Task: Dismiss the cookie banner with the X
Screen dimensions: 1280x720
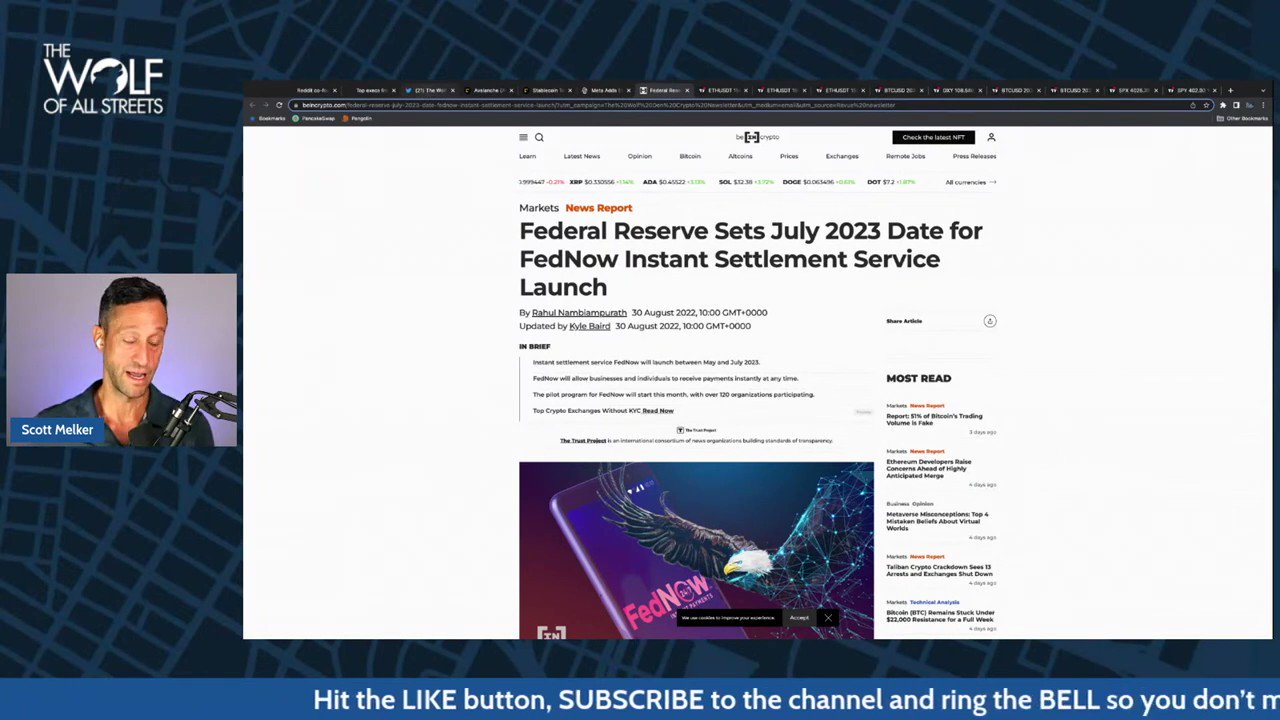Action: click(x=828, y=618)
